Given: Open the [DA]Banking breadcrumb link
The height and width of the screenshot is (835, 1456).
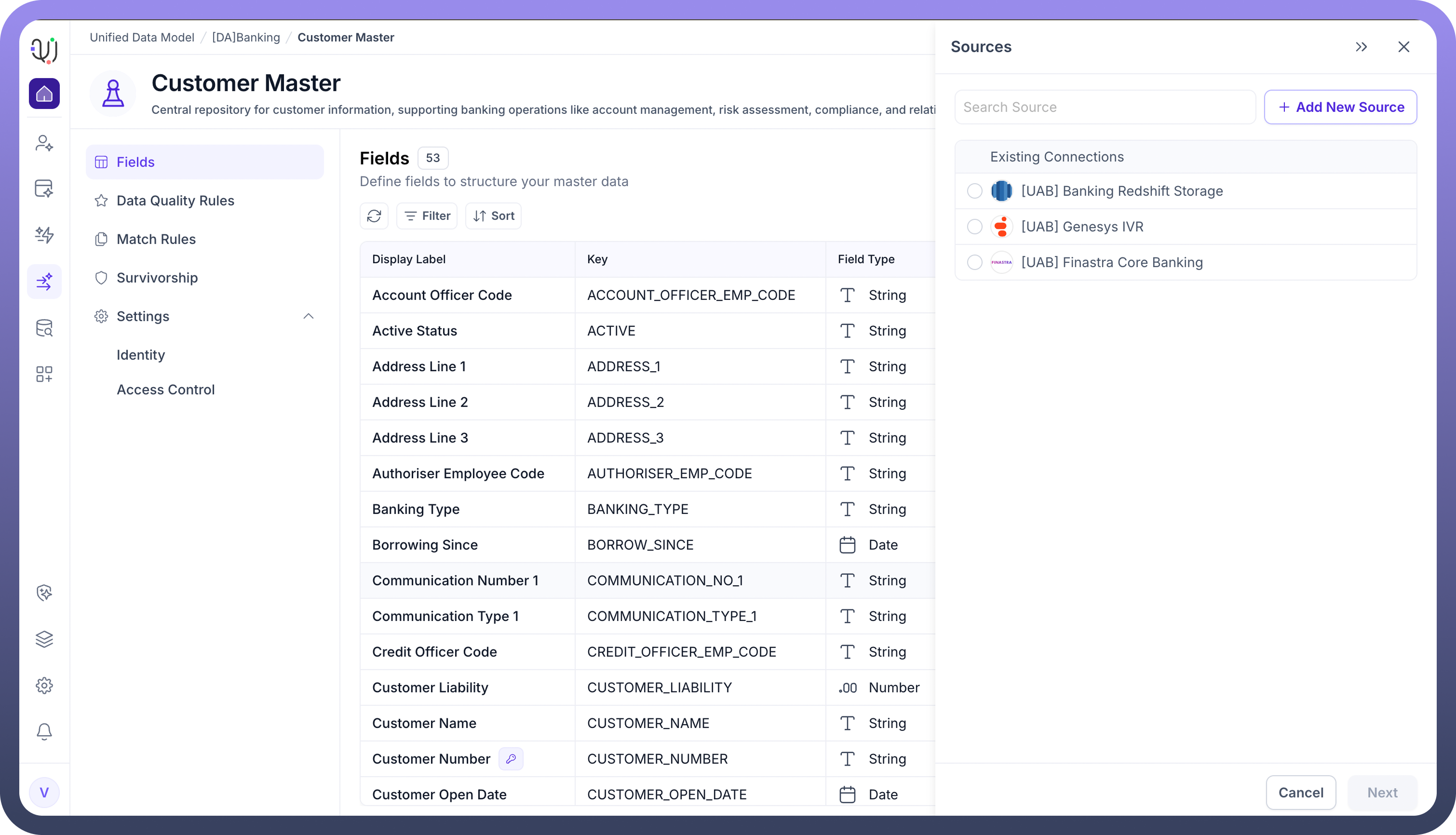Looking at the screenshot, I should click(246, 37).
